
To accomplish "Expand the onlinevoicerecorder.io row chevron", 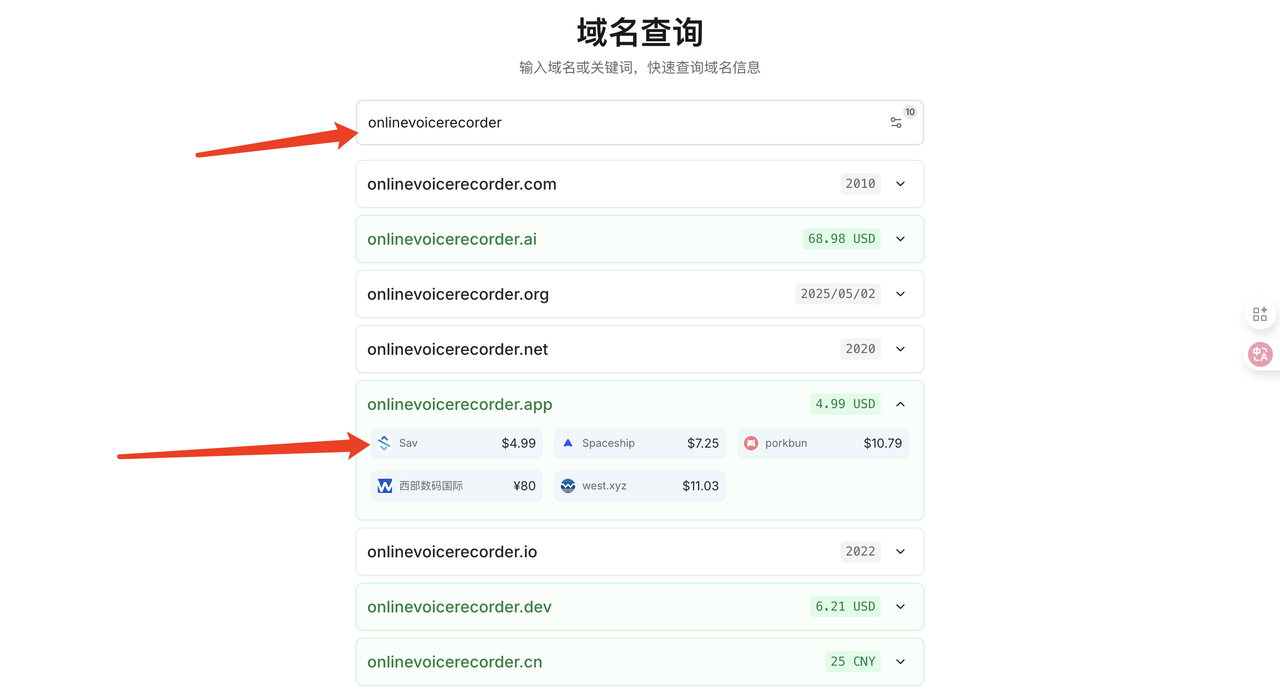I will click(x=900, y=551).
